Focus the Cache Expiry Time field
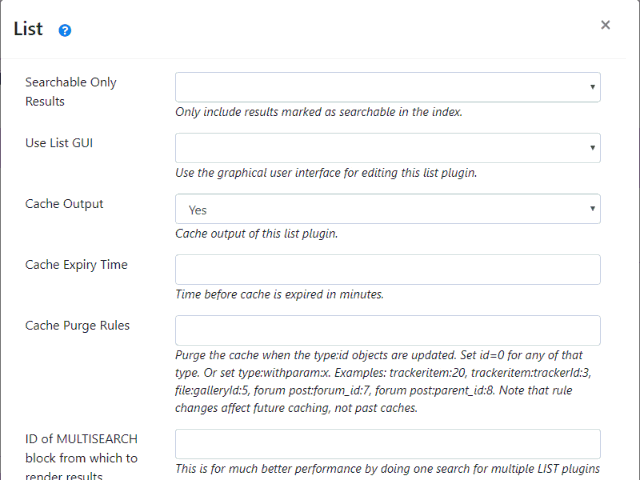 (387, 270)
